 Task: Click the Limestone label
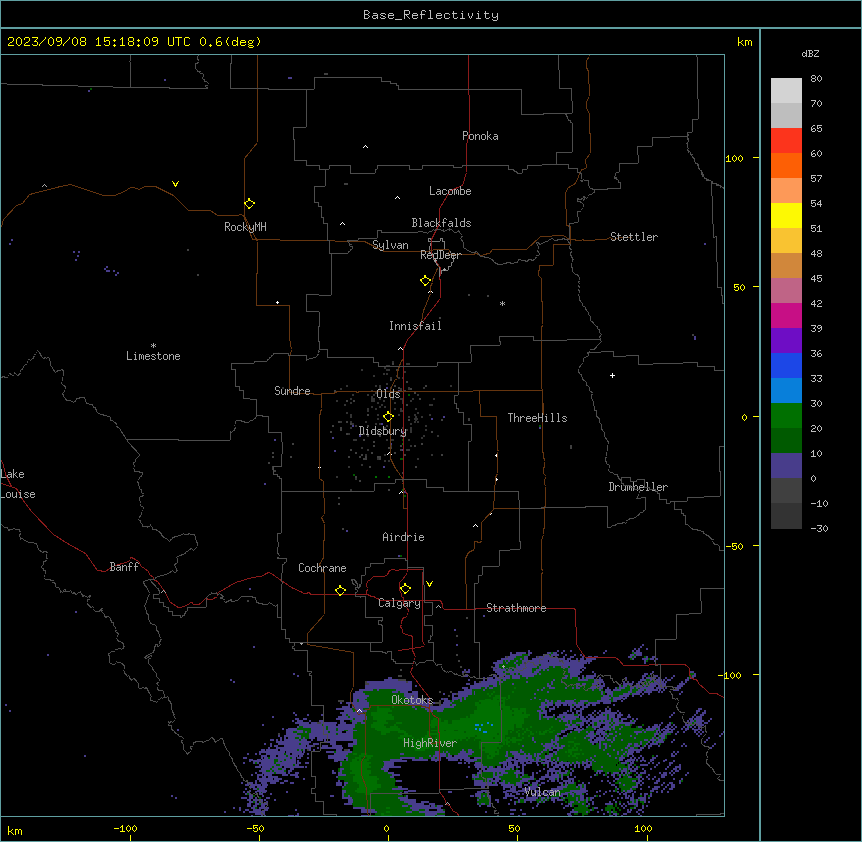coord(153,356)
